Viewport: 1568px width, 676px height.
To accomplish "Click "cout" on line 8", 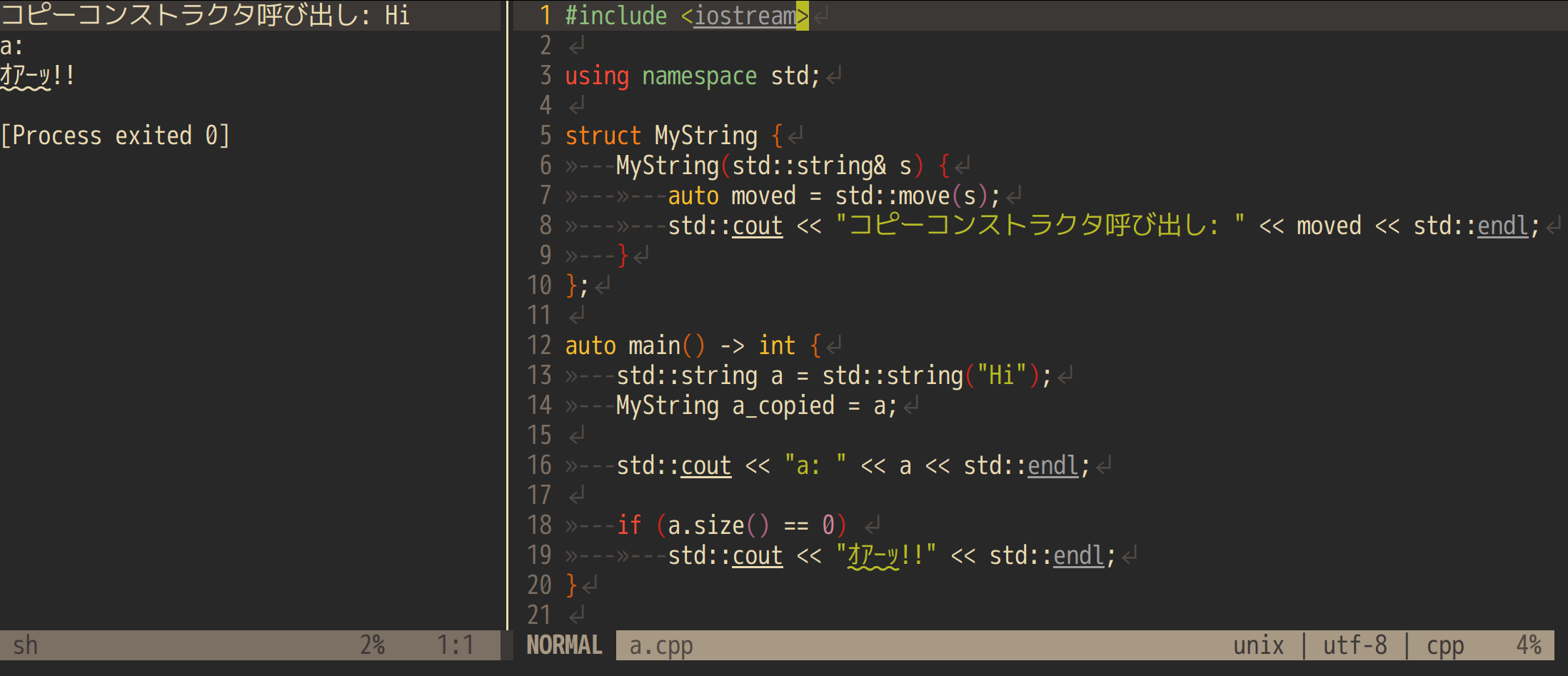I will [x=758, y=226].
